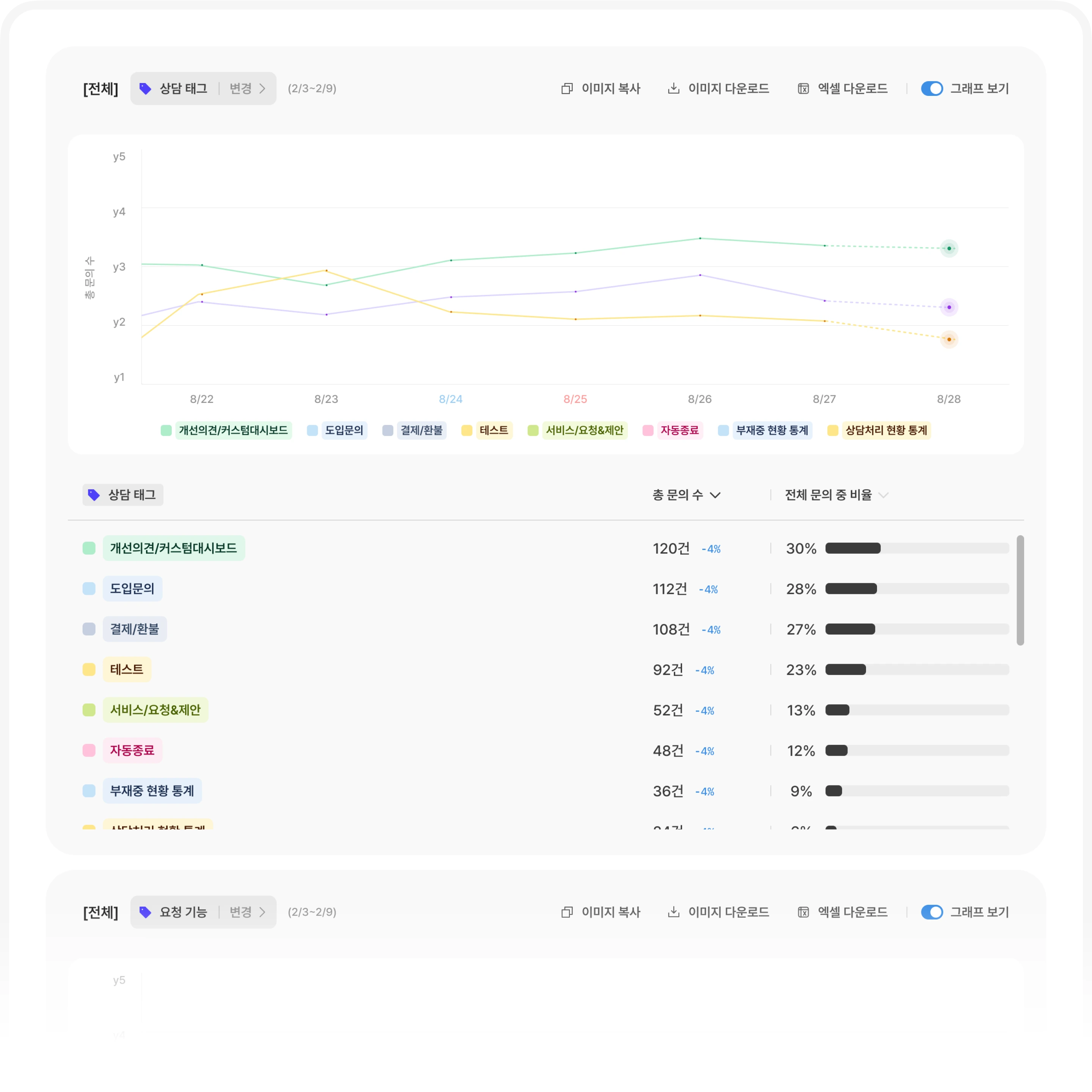Click the 도입문의 tag in the table
Image resolution: width=1092 pixels, height=1092 pixels.
[132, 588]
